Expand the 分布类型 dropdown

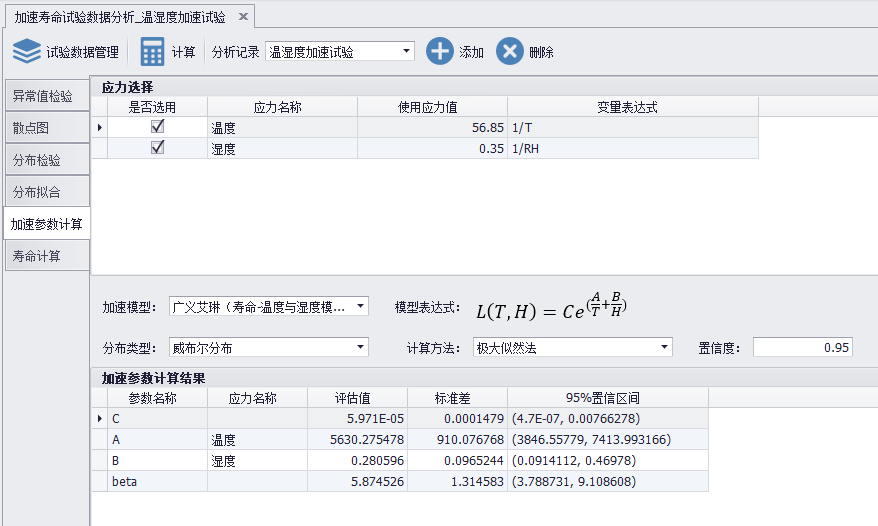361,347
